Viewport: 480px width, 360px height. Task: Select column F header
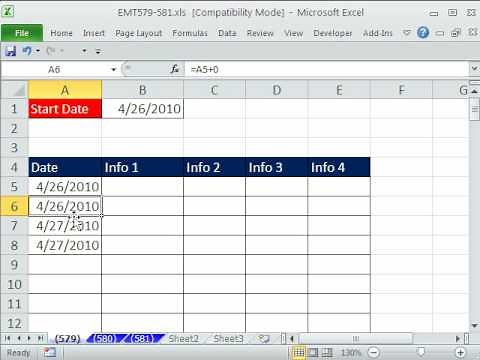(x=401, y=90)
